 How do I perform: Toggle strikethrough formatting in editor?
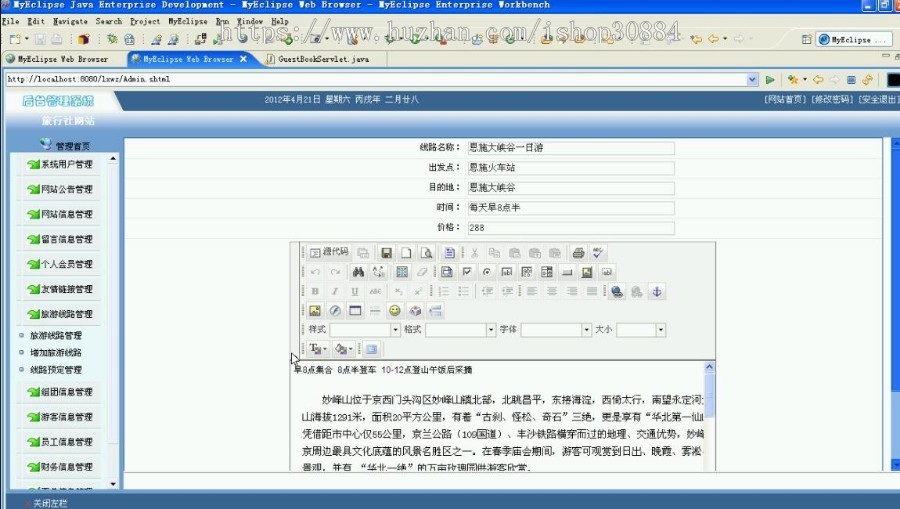coord(375,292)
